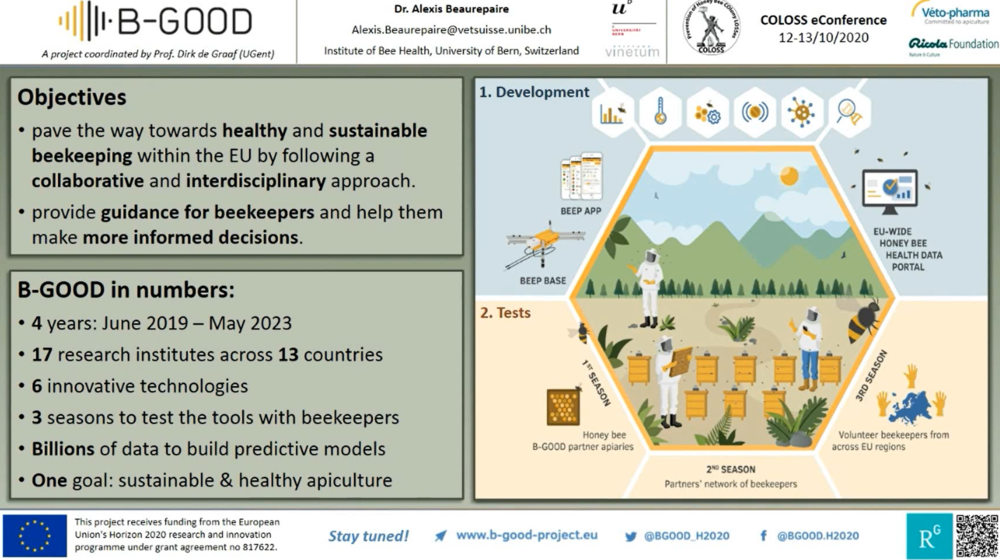1000x560 pixels.
Task: Click 'A project coordinated by Prof. Dirk de Graaf'
Action: 158,54
